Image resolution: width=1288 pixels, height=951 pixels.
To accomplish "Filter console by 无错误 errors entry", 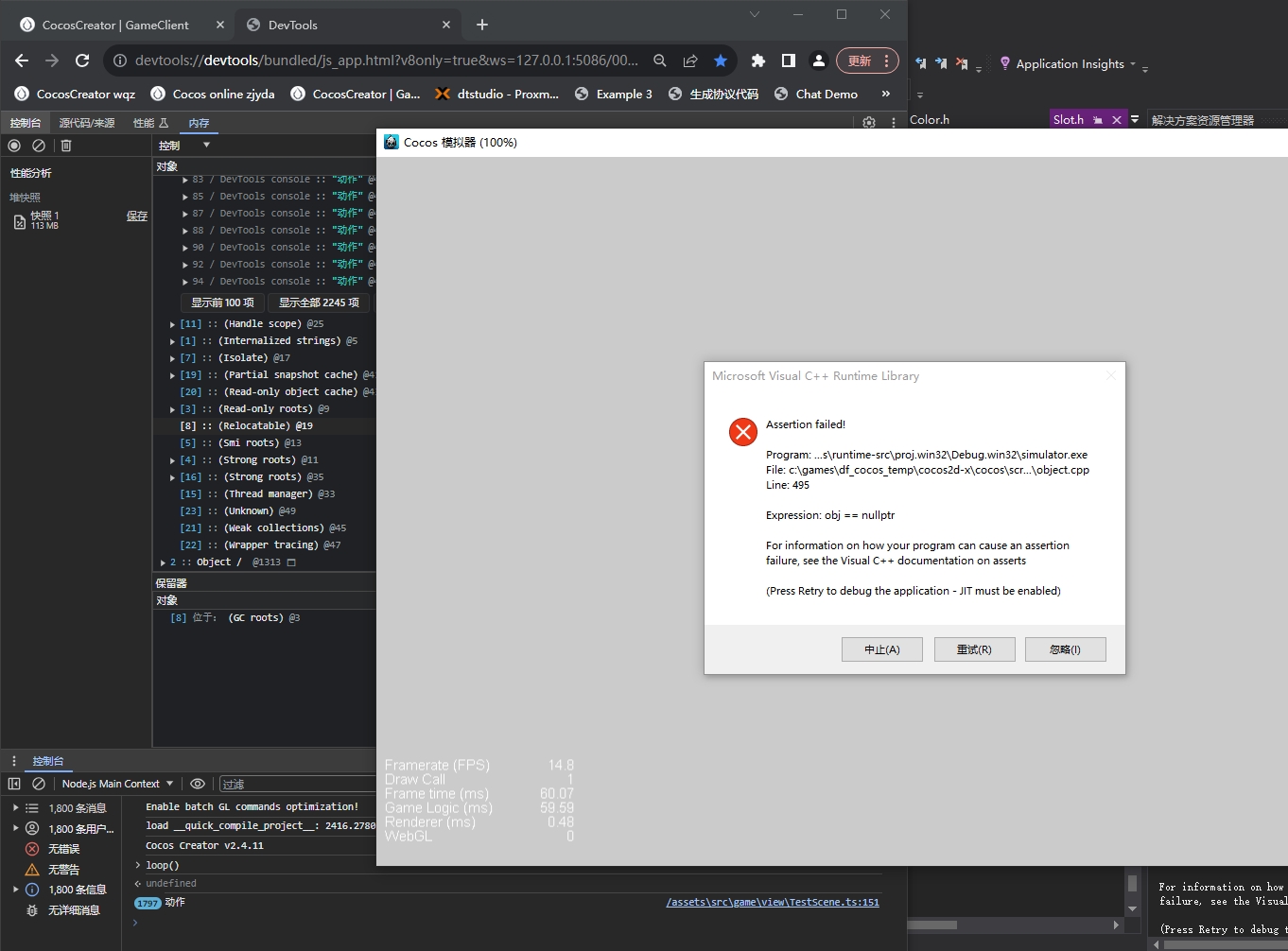I will click(x=63, y=849).
